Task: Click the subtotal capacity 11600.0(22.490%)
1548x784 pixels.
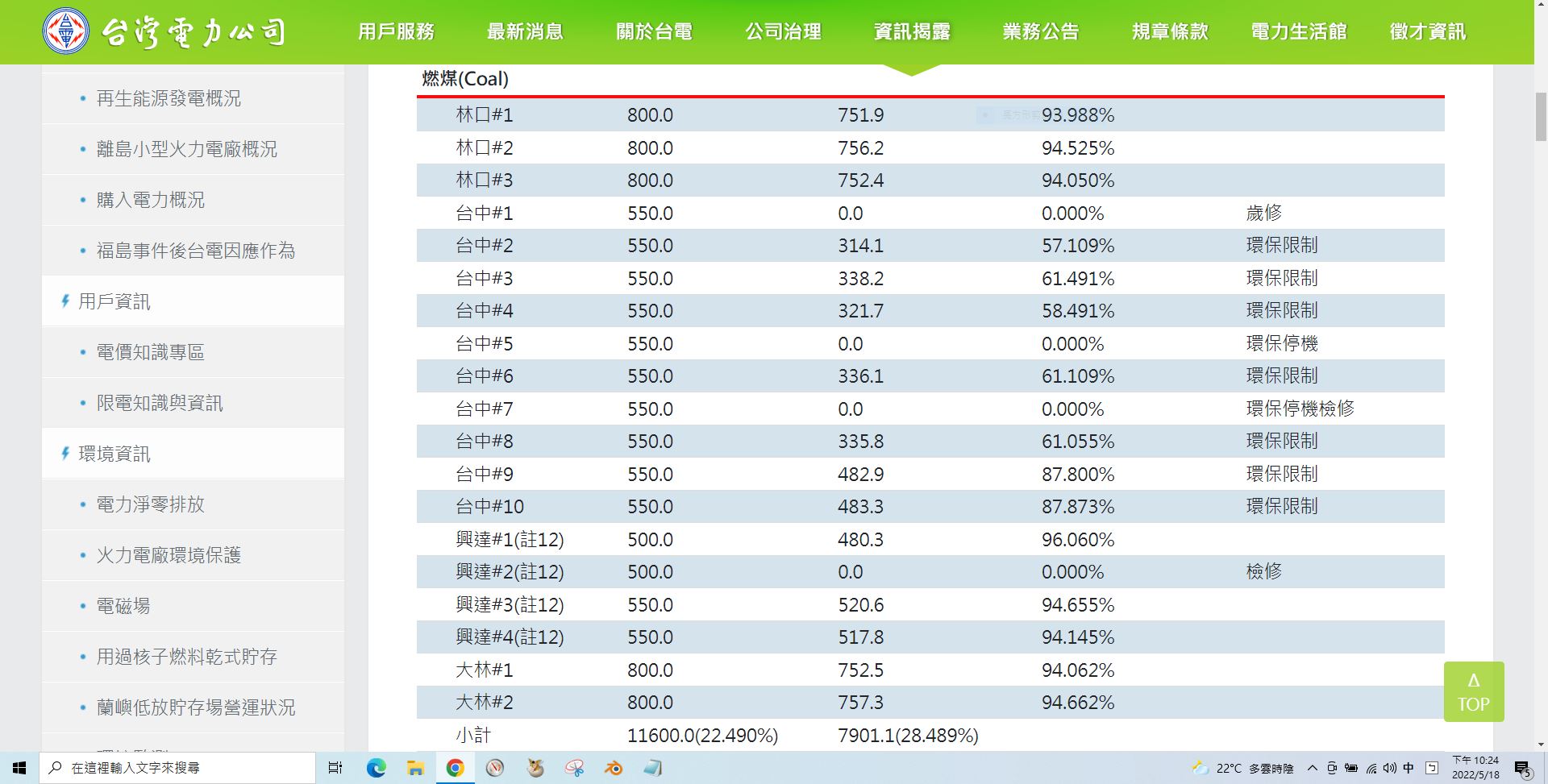Action: point(703,735)
